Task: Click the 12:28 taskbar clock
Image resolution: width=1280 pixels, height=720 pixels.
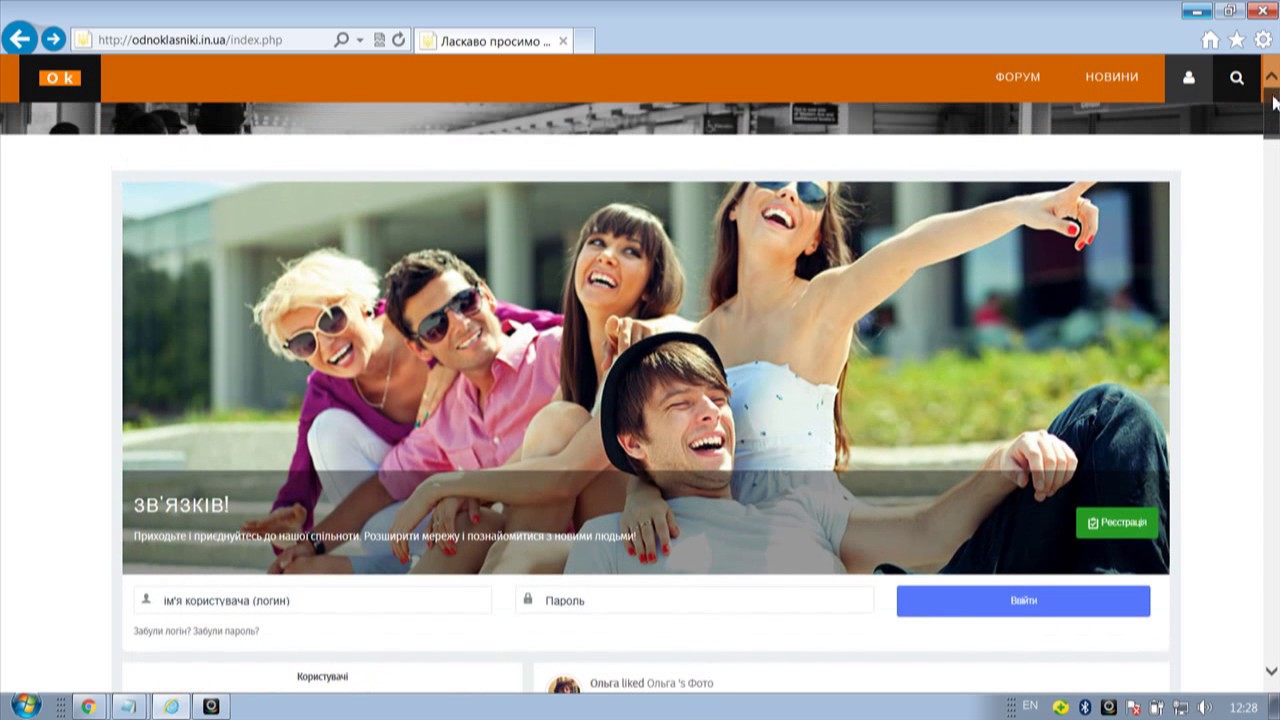Action: tap(1243, 707)
